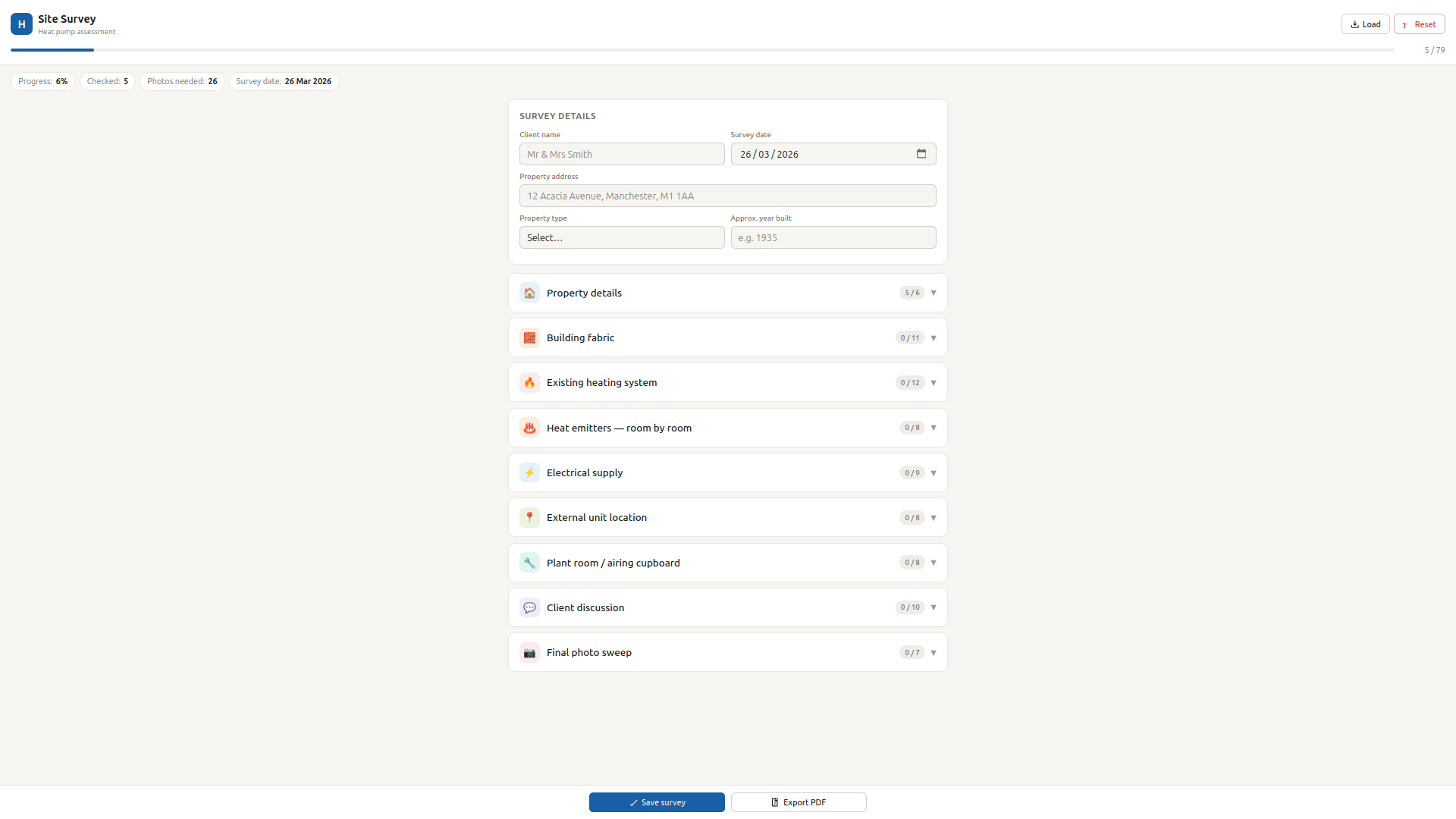The height and width of the screenshot is (819, 1456).
Task: Click the speech bubble Client discussion icon
Action: point(529,607)
